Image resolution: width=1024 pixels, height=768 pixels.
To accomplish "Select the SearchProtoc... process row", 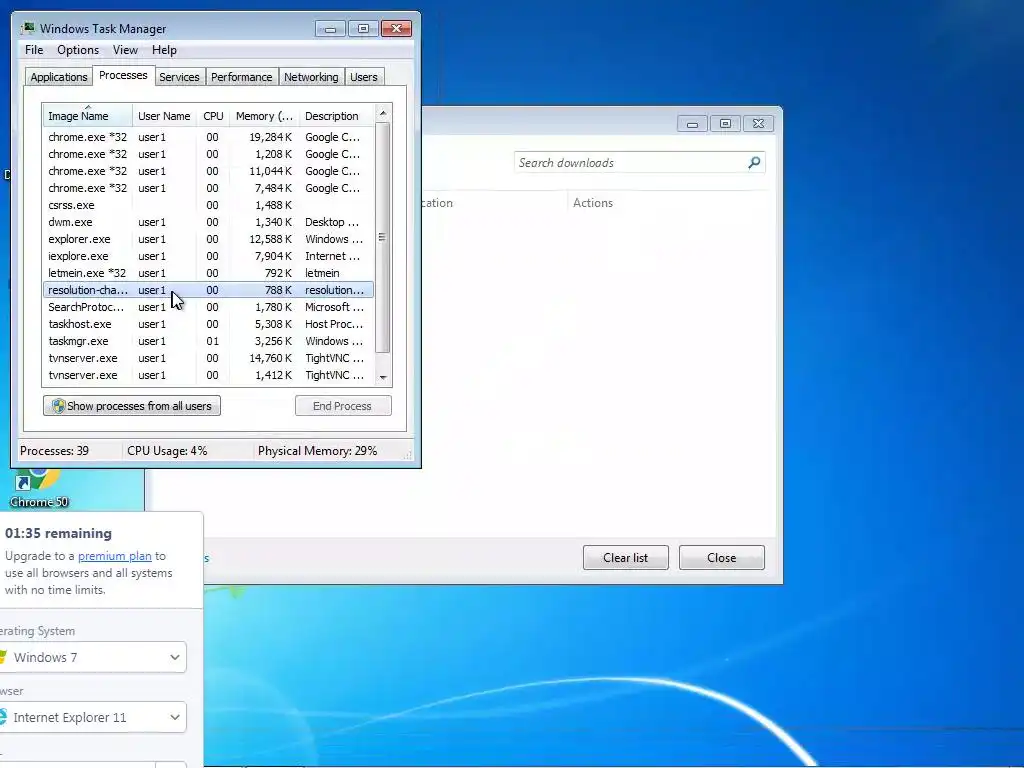I will 208,307.
